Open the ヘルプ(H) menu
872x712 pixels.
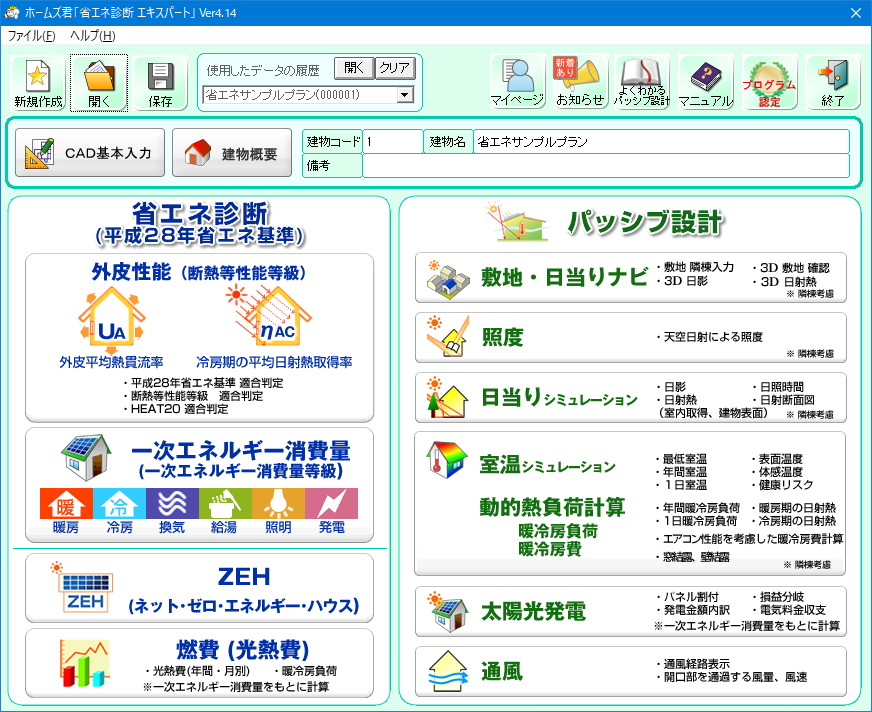point(92,36)
